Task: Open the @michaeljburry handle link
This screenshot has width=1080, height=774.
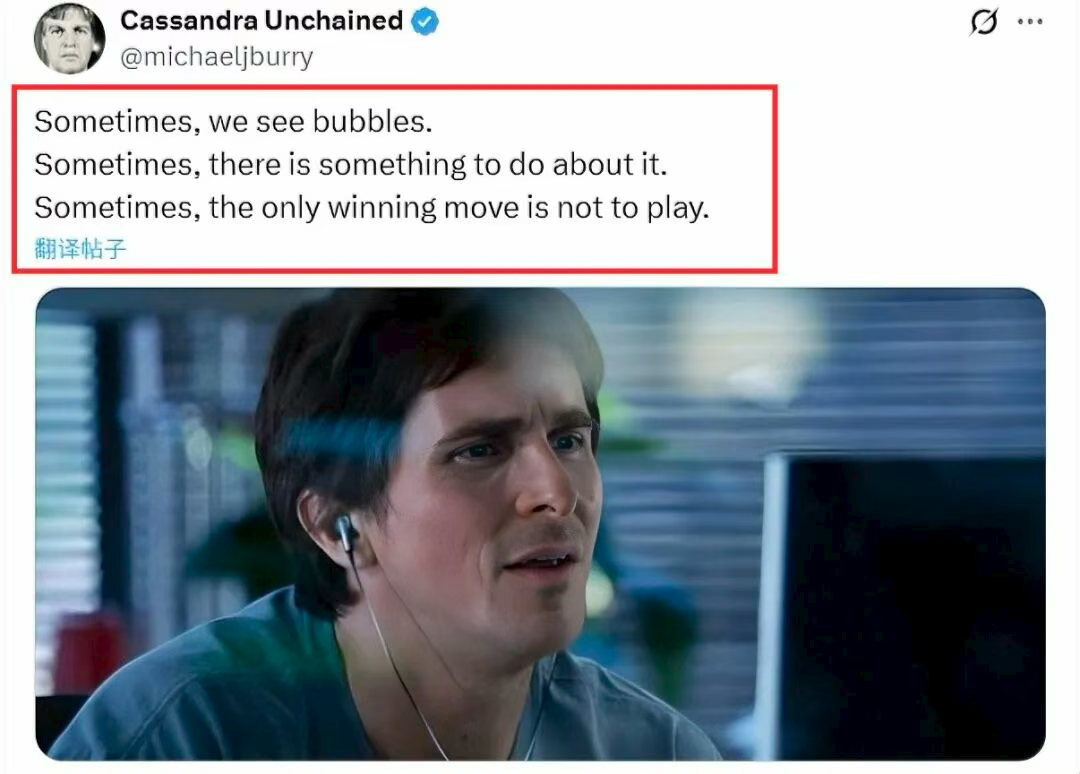Action: click(216, 57)
